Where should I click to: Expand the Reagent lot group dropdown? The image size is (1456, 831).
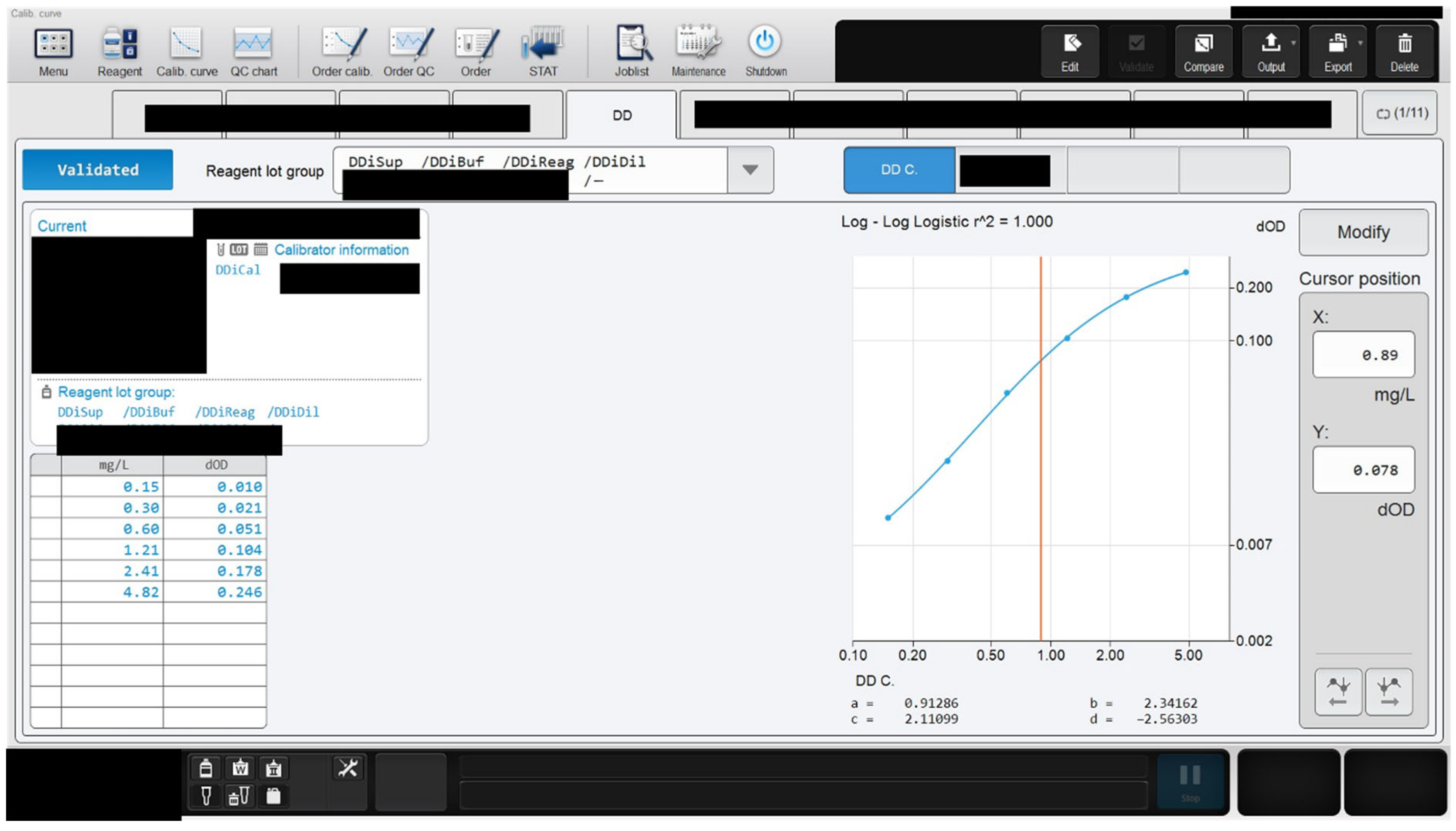[x=750, y=170]
